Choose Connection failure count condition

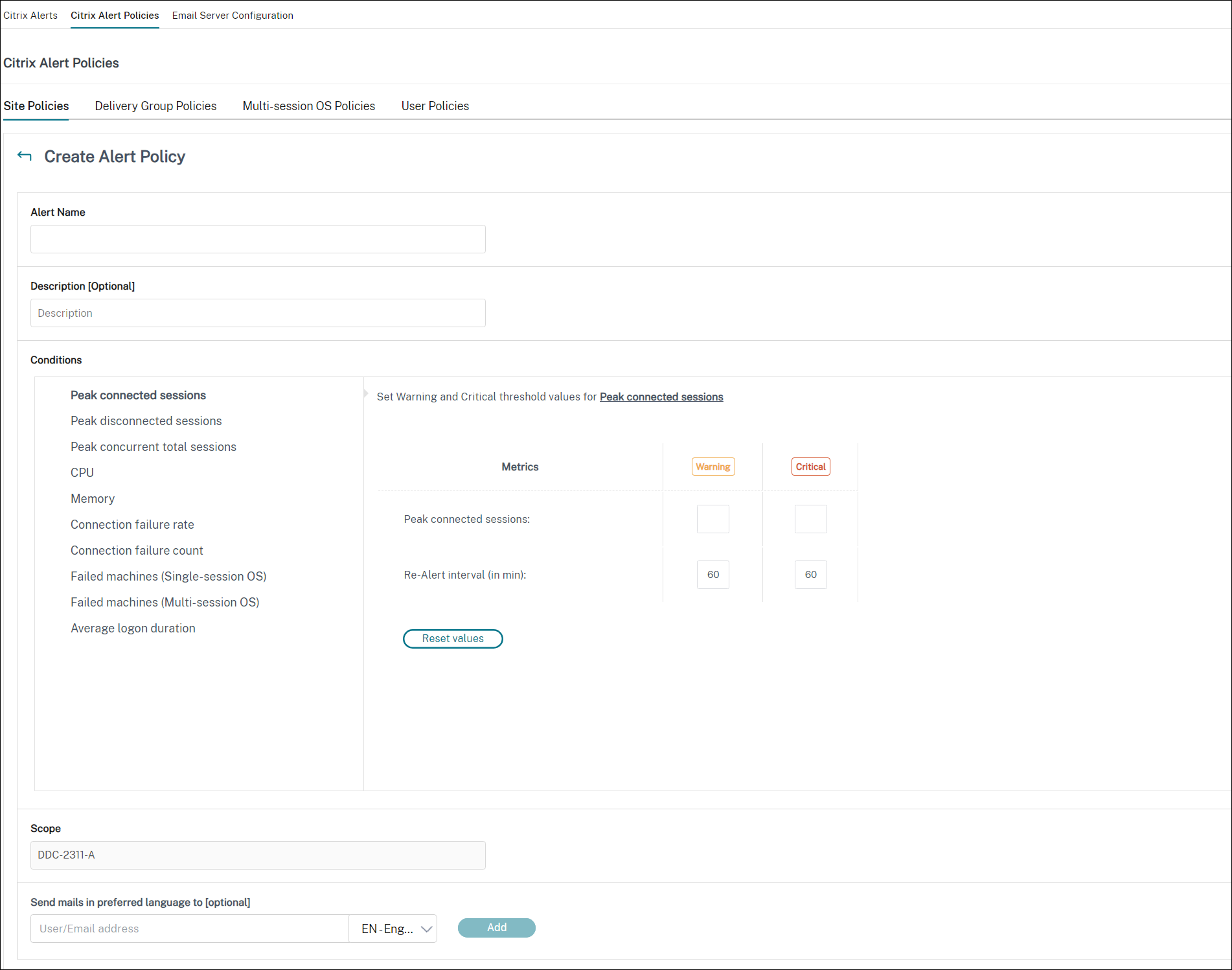(137, 551)
